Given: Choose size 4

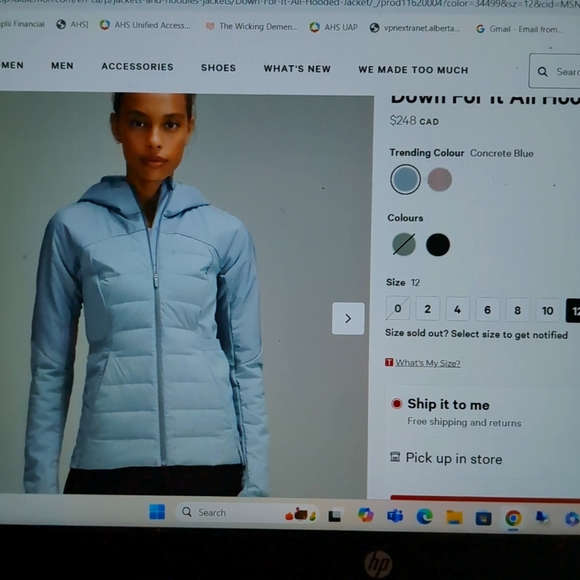Looking at the screenshot, I should (458, 309).
